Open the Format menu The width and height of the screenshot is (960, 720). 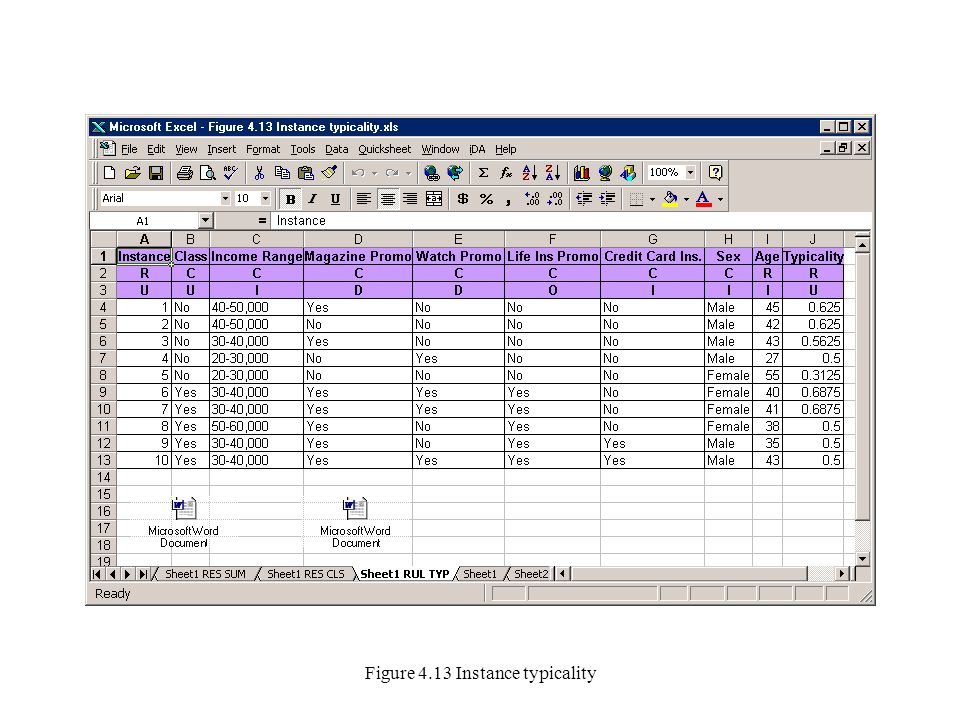click(263, 149)
